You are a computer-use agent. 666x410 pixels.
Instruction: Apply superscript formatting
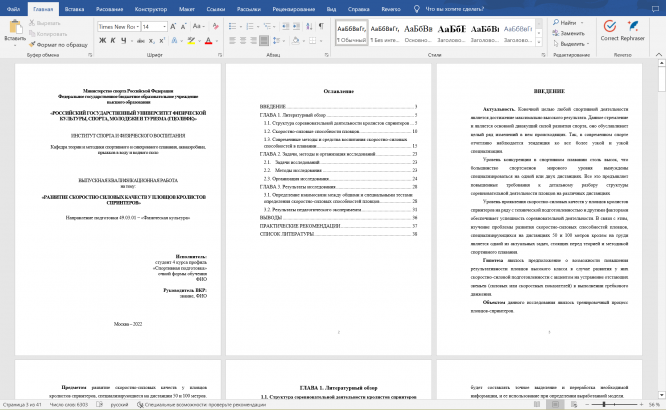[x=162, y=41]
